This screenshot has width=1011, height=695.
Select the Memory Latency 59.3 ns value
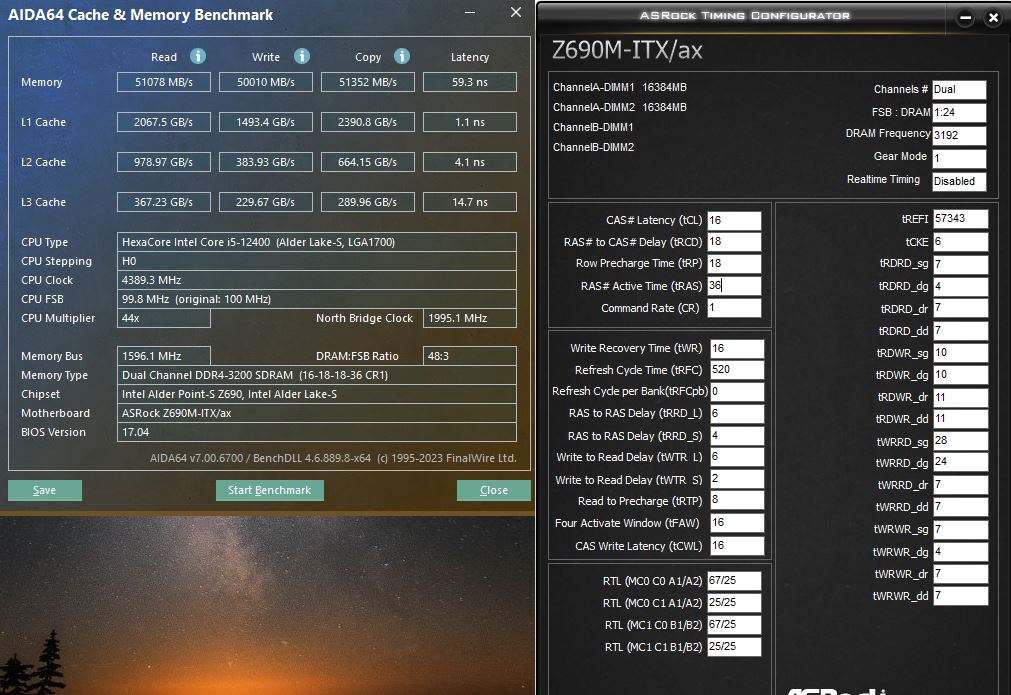tap(469, 82)
